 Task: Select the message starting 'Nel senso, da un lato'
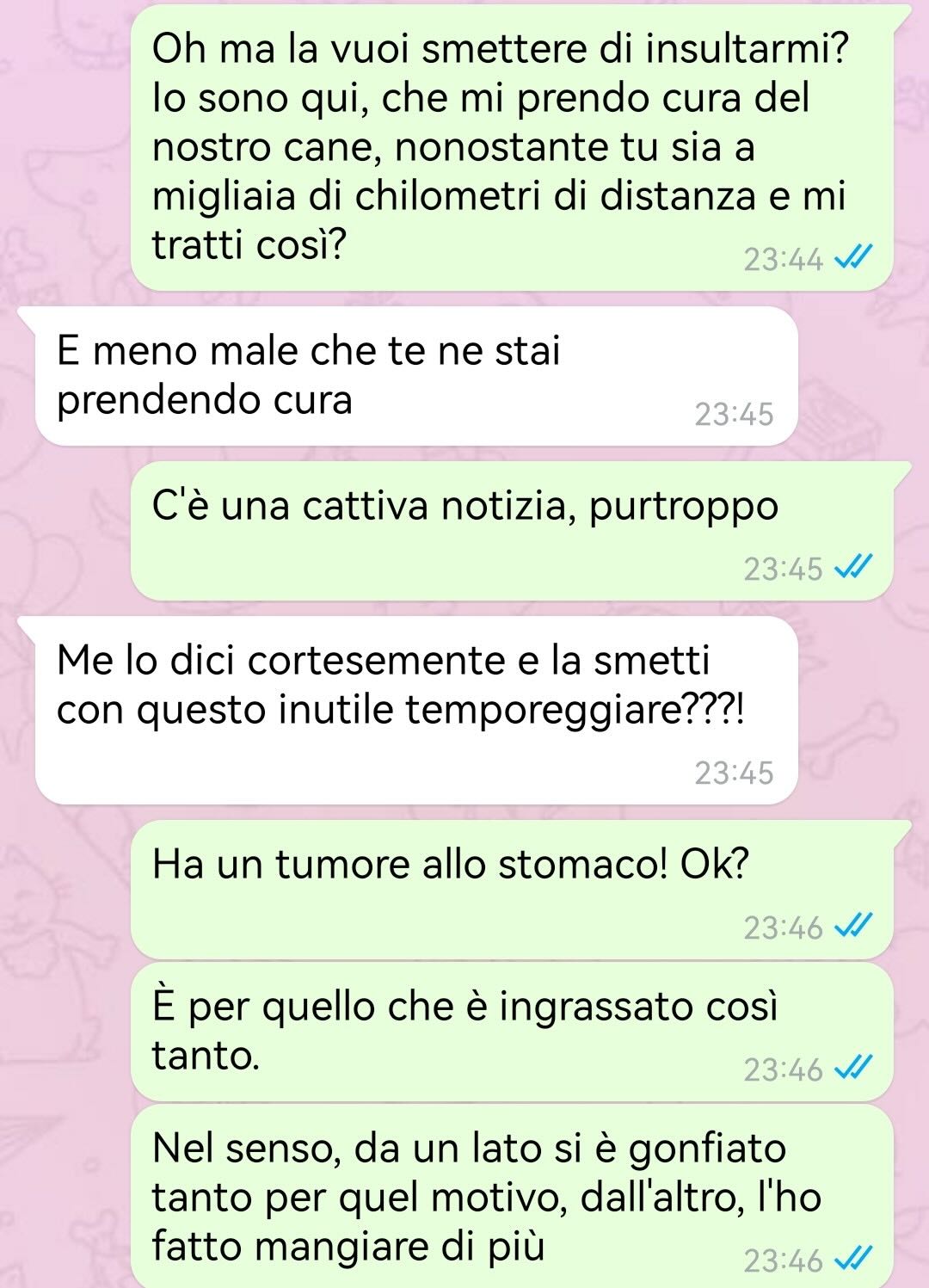click(x=513, y=1196)
